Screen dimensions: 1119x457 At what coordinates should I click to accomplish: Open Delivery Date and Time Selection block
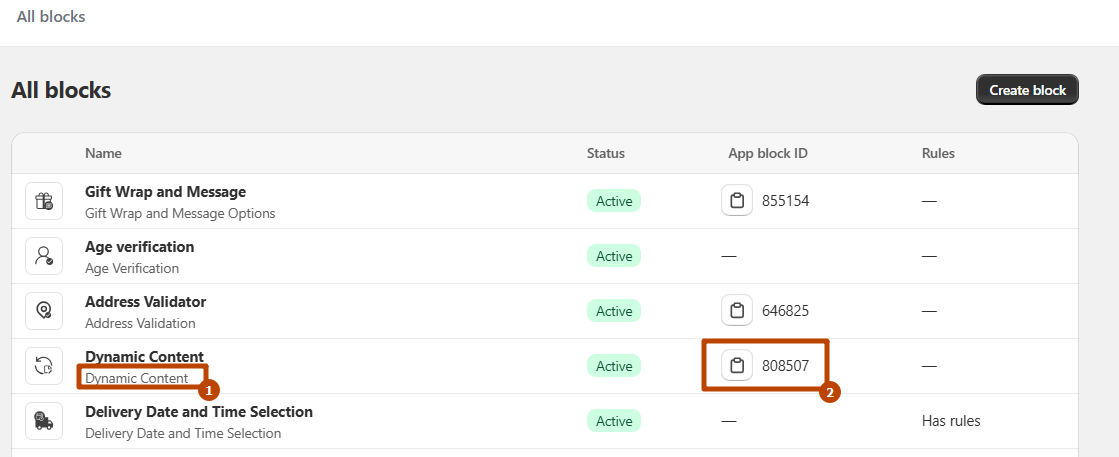pos(198,412)
